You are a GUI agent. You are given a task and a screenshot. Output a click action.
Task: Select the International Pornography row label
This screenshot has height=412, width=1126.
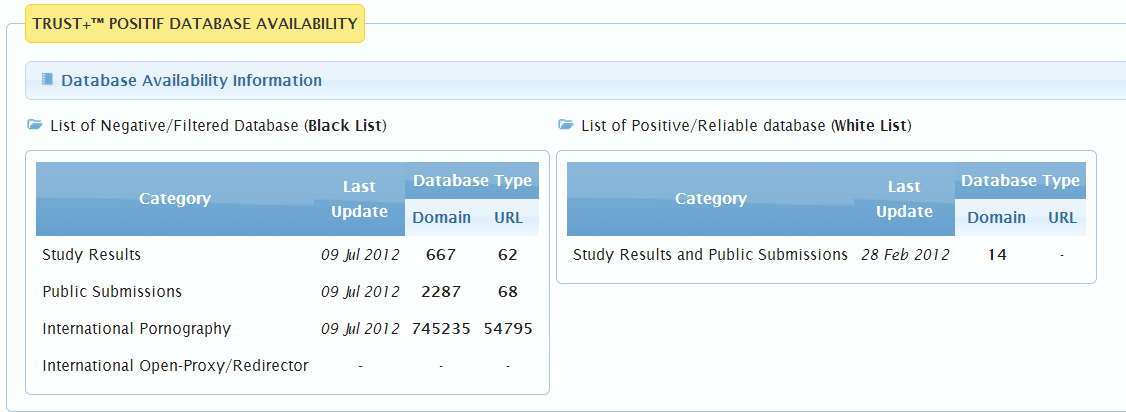point(136,329)
